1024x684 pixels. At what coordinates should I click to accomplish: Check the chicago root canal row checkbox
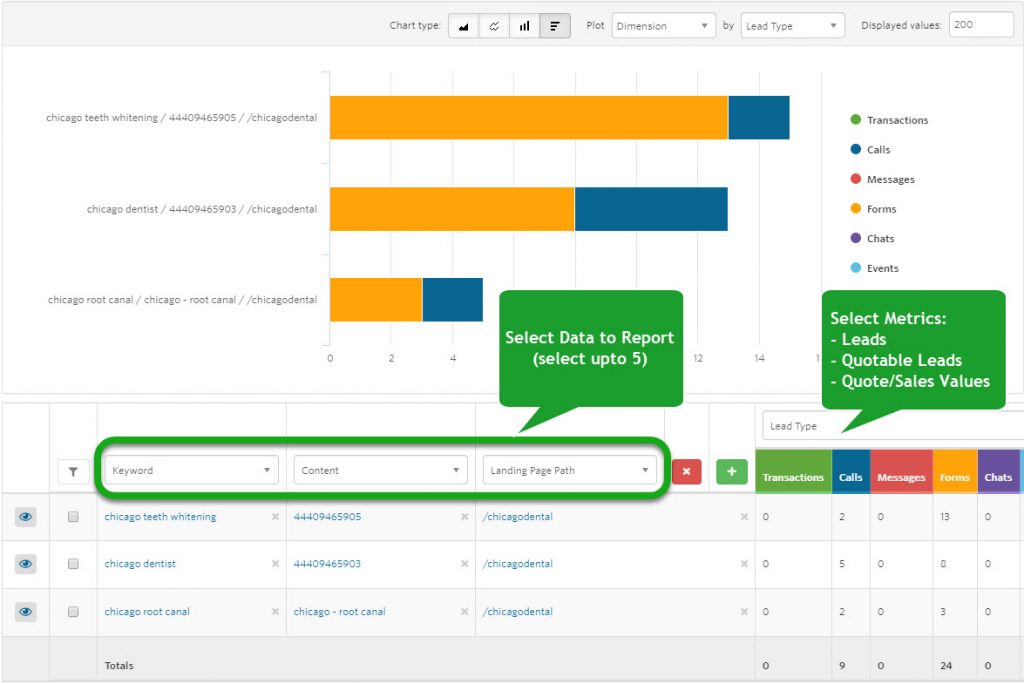pyautogui.click(x=73, y=612)
